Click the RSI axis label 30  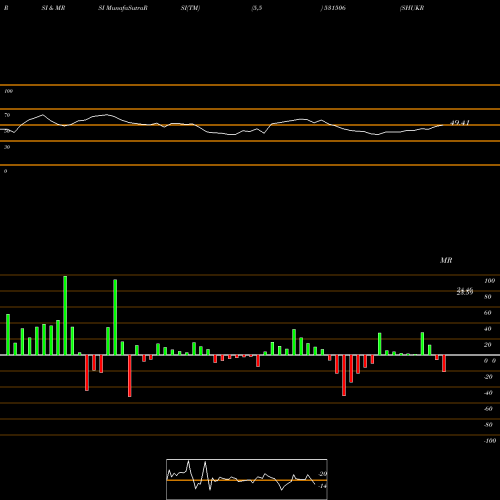[7, 147]
